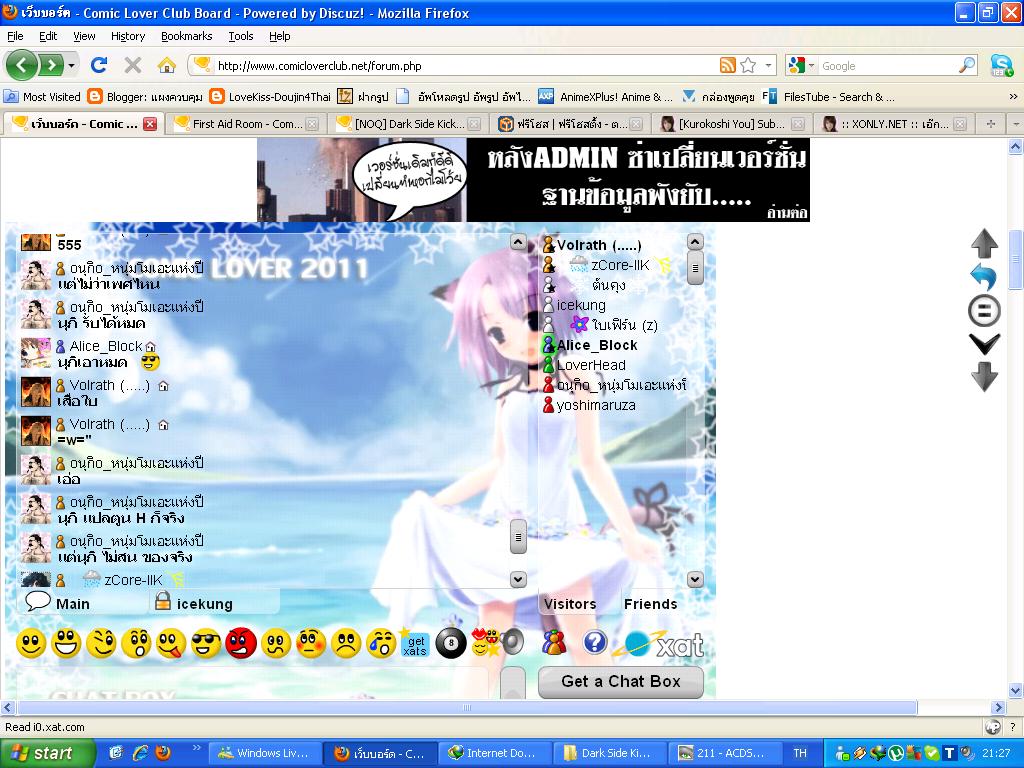1024x768 pixels.
Task: Open the xat groups people icon
Action: coord(554,643)
